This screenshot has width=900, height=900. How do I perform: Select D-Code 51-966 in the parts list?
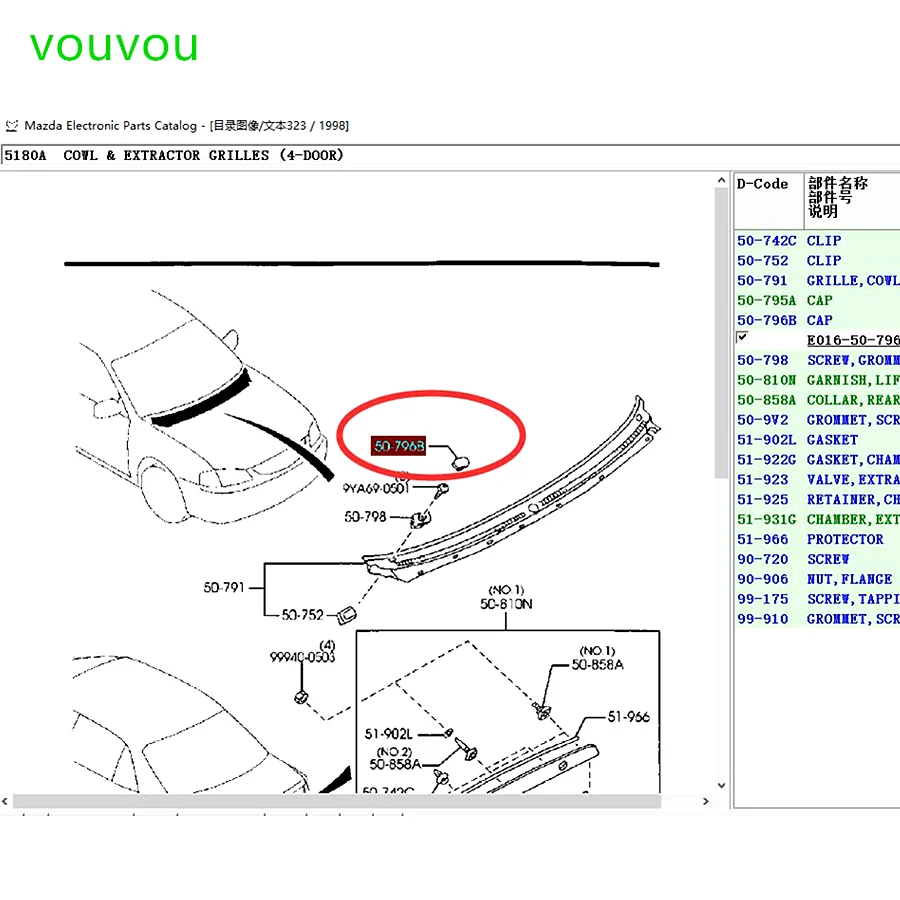click(762, 540)
